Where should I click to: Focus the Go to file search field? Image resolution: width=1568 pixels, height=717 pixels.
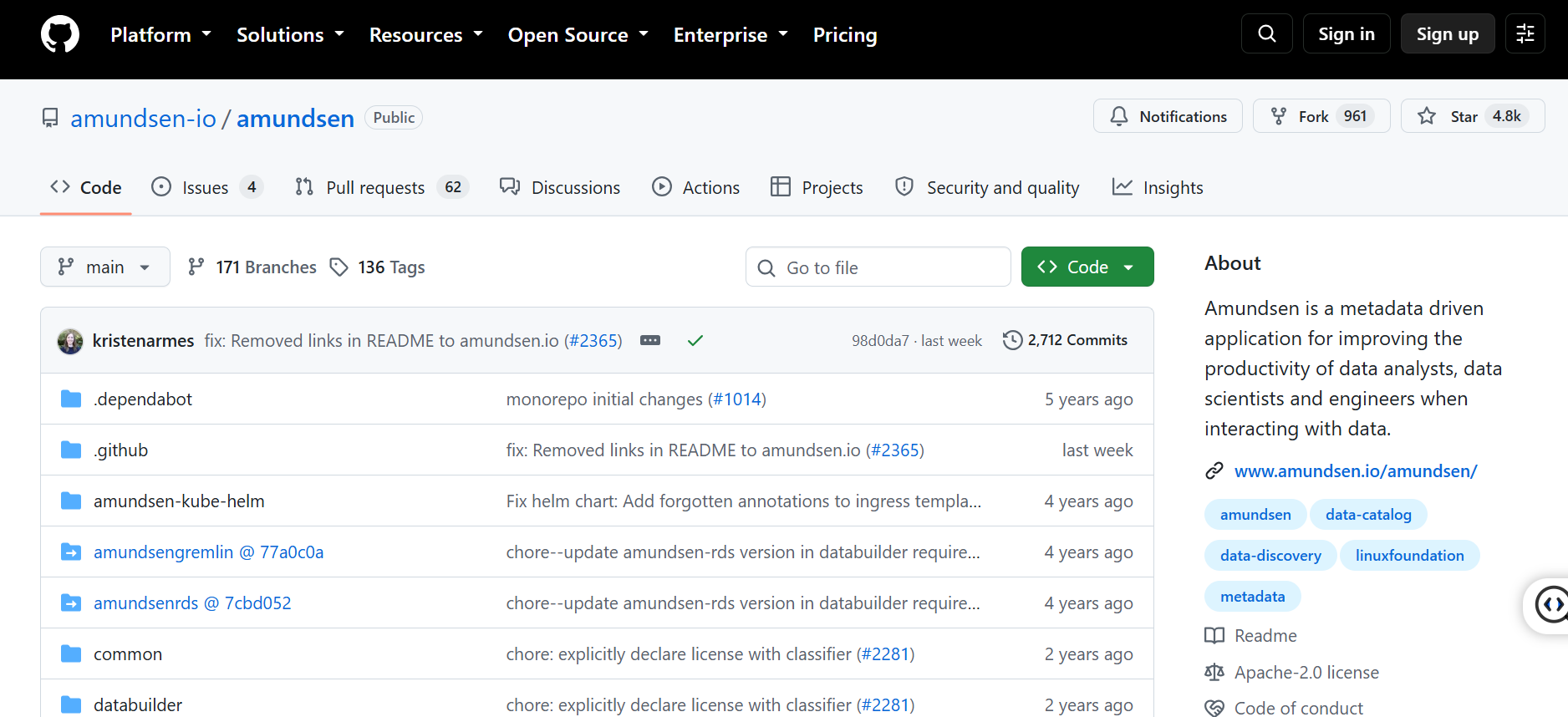pos(878,267)
